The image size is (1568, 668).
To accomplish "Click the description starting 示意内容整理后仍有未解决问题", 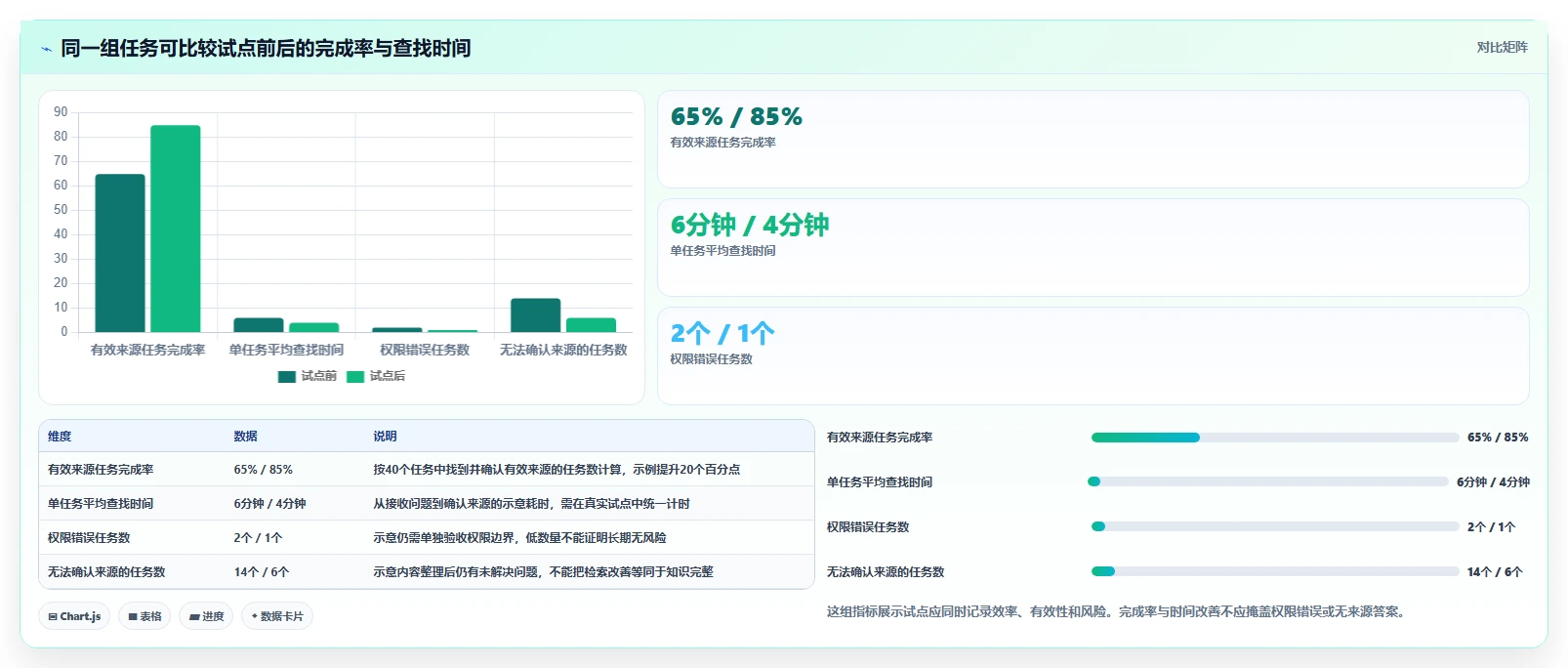I will point(544,572).
